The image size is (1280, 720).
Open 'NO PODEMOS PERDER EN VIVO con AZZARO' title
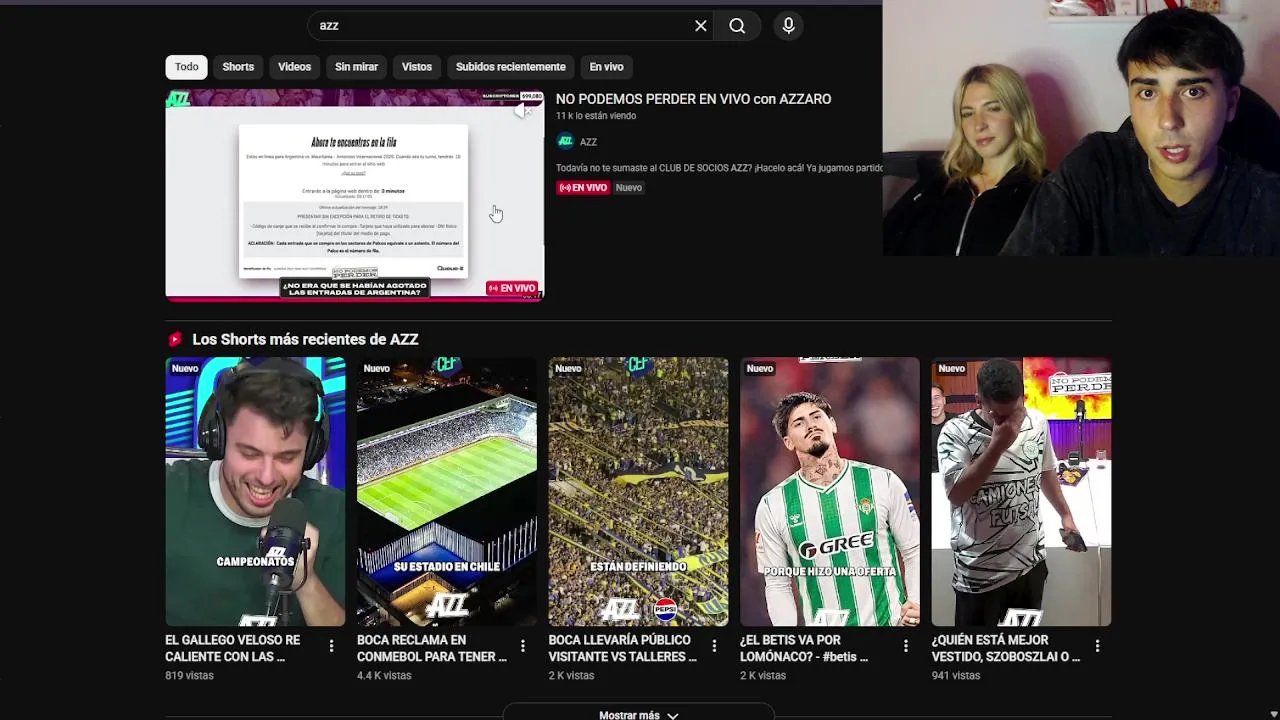tap(693, 99)
